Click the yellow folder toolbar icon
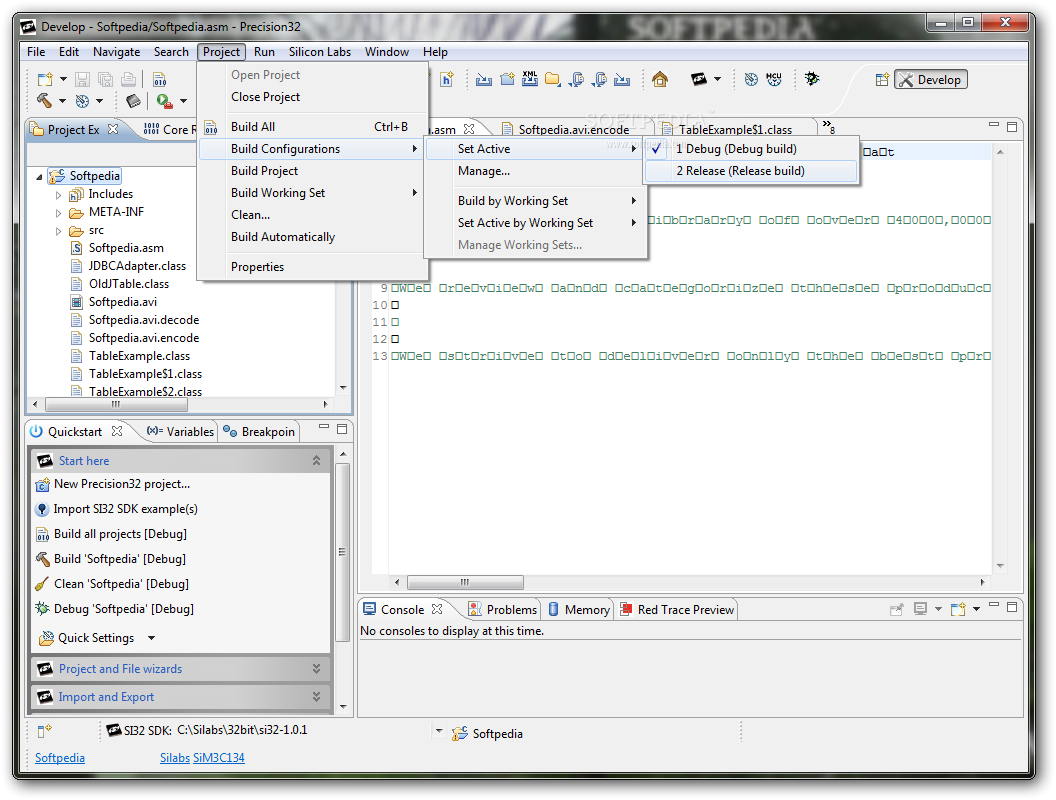This screenshot has height=800, width=1056. pyautogui.click(x=553, y=79)
